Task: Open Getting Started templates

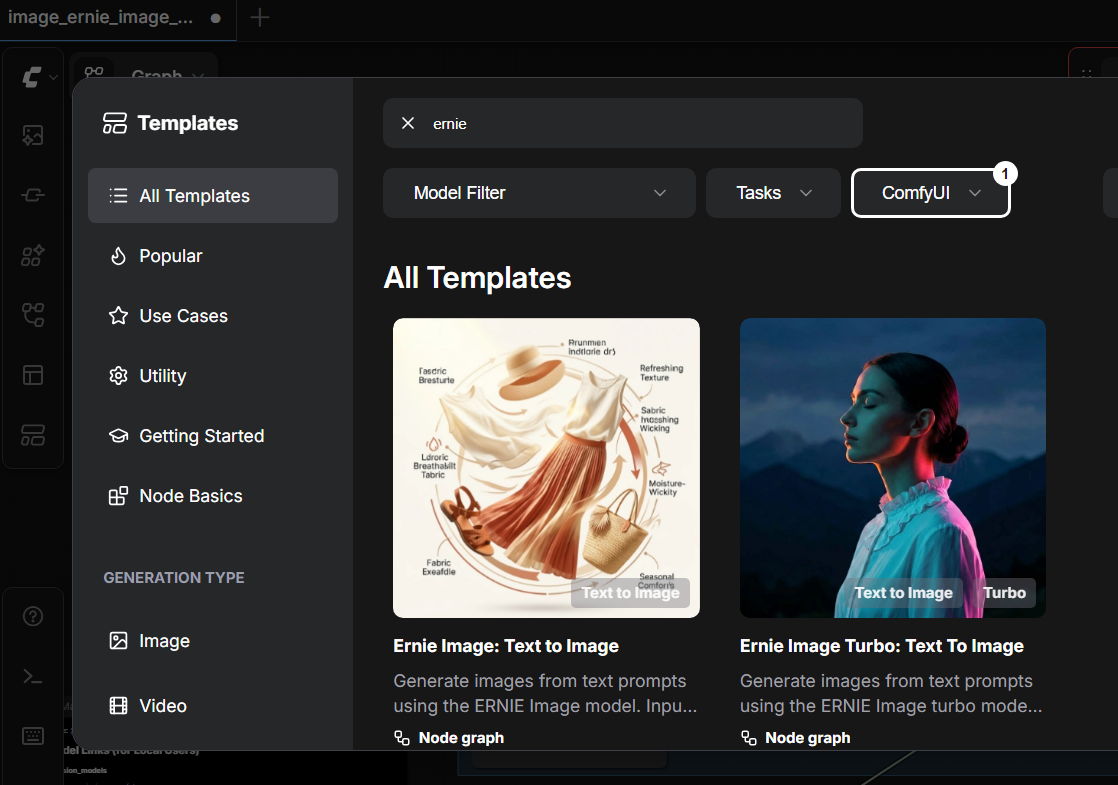Action: (x=212, y=435)
